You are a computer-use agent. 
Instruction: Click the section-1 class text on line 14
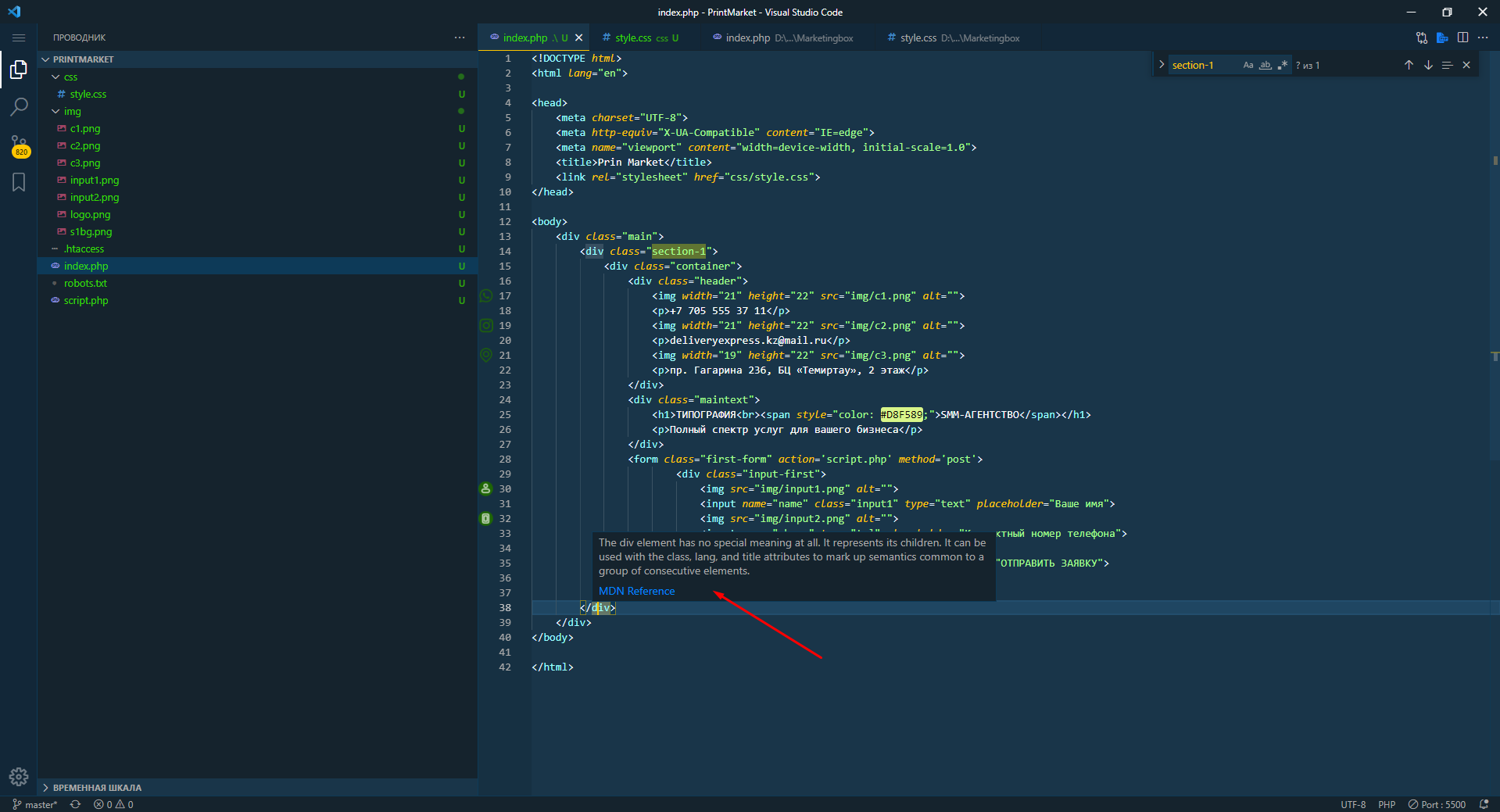click(678, 251)
